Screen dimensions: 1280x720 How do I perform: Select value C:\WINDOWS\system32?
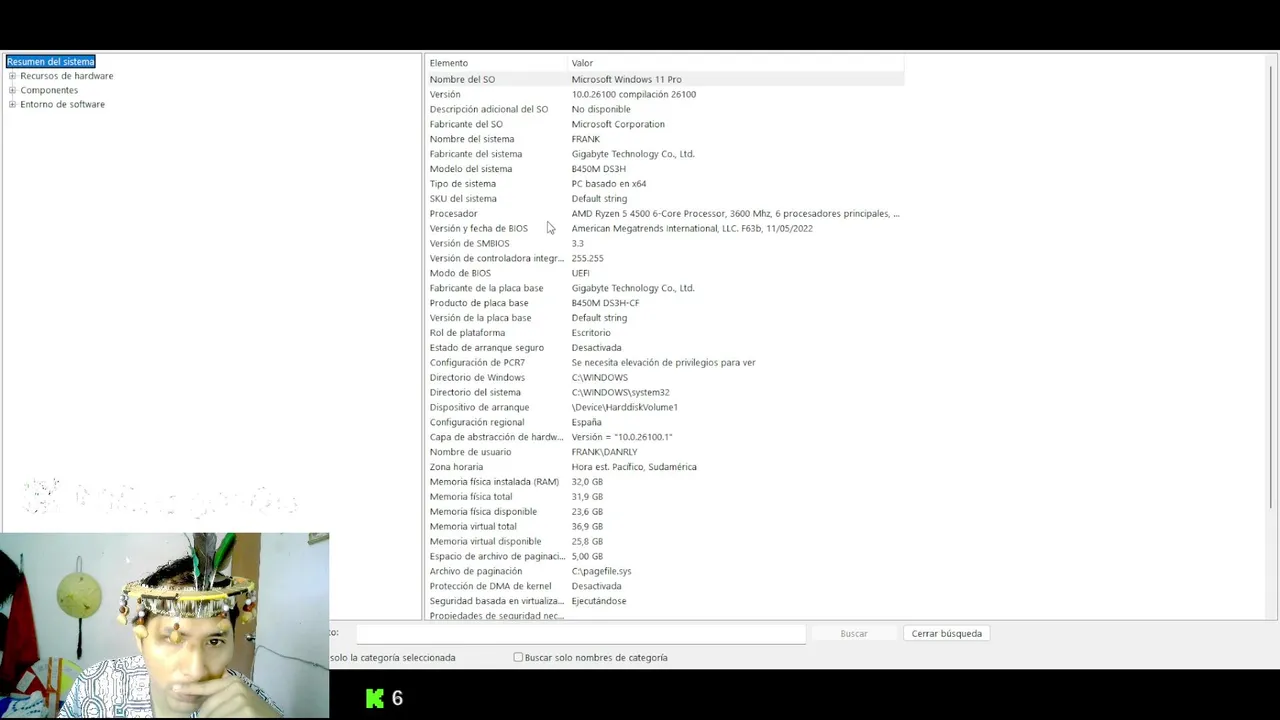[x=620, y=393]
